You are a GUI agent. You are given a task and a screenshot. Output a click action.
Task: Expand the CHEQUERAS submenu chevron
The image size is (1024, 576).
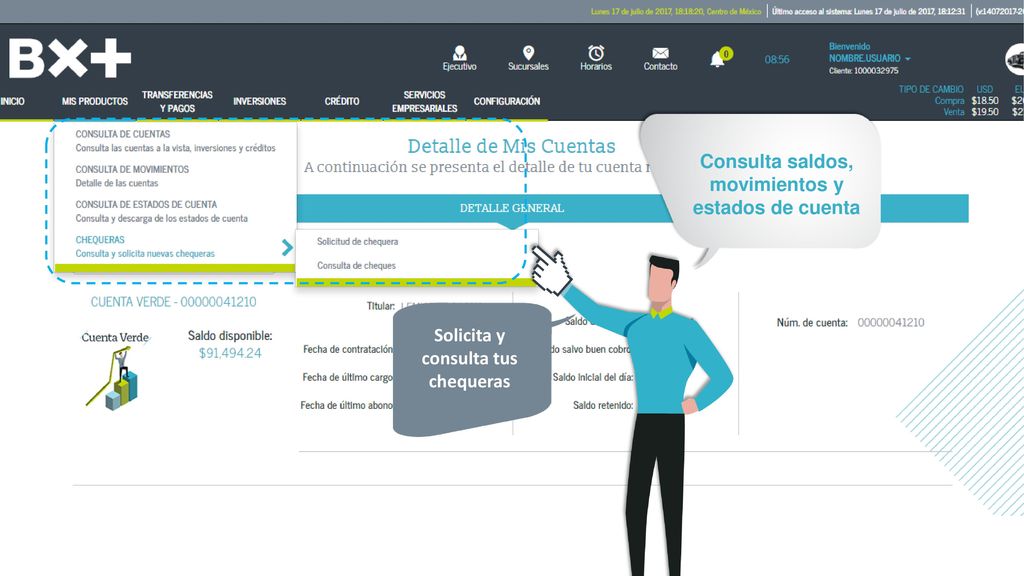tap(287, 247)
